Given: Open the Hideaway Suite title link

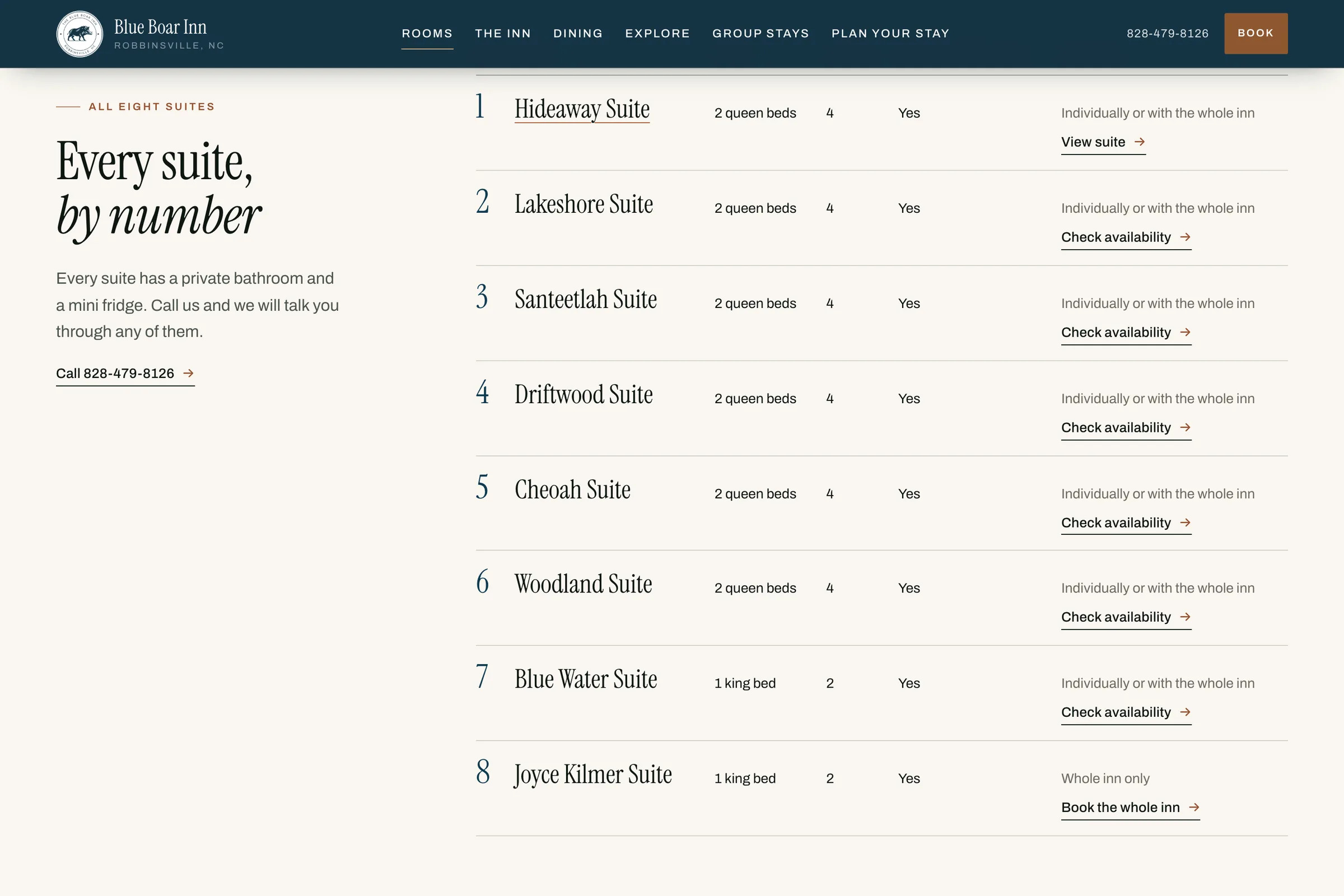Looking at the screenshot, I should pos(582,109).
